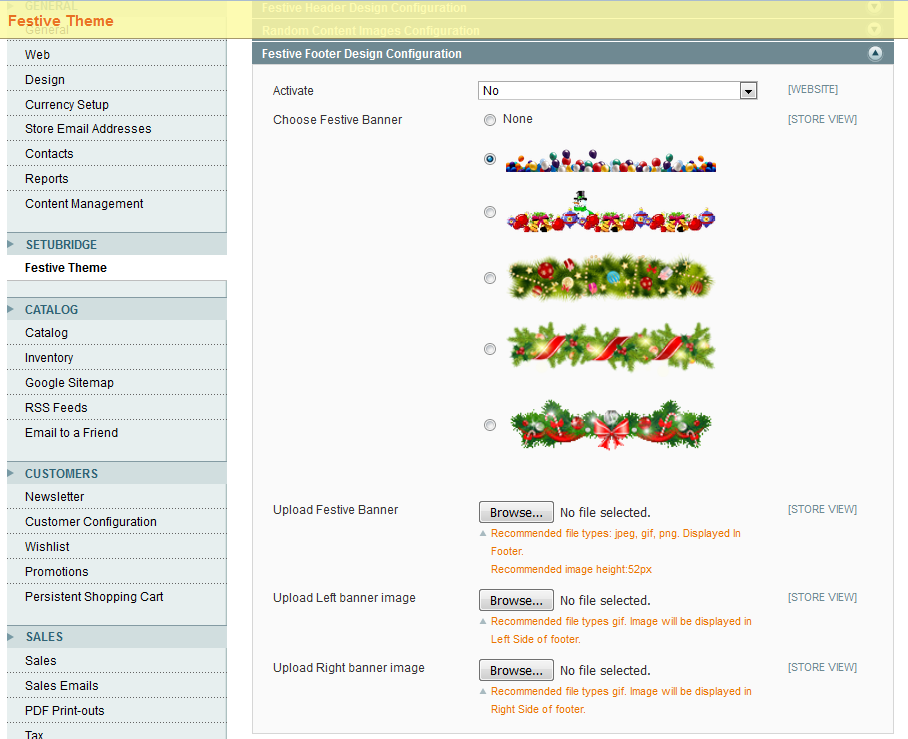The image size is (908, 739).
Task: Select the pine garland banner radio button
Action: (490, 278)
